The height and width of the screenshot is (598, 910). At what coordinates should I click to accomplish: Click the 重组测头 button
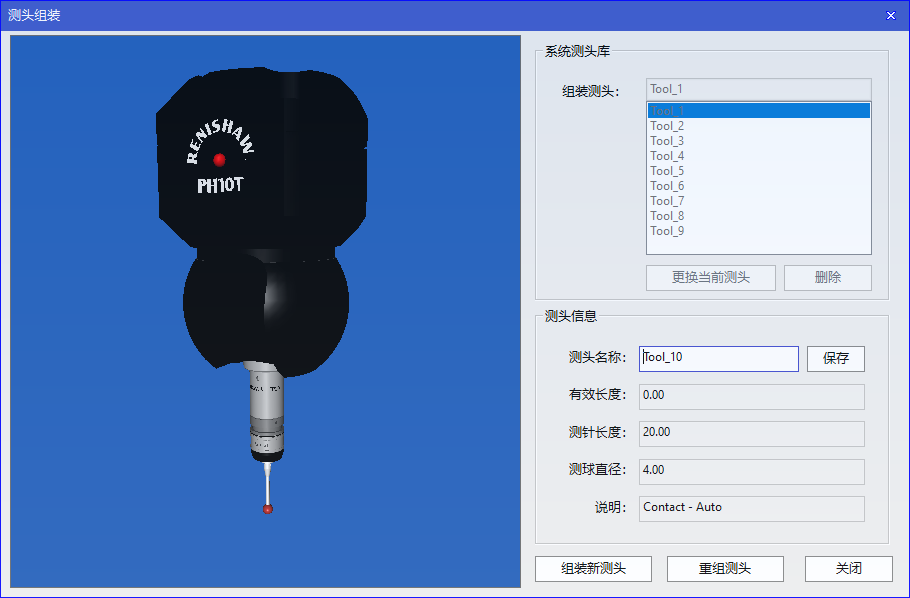pyautogui.click(x=725, y=568)
